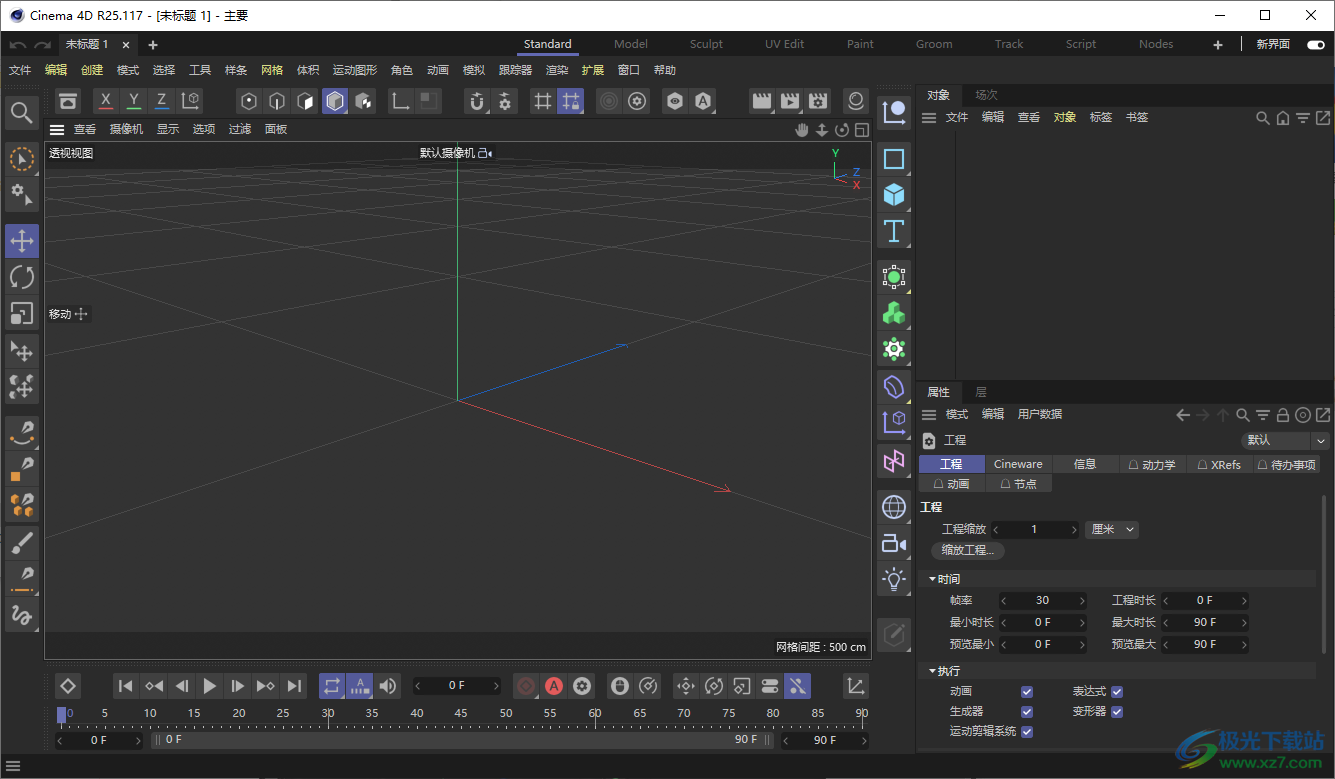Switch to UV Edit layout
This screenshot has width=1335, height=779.
785,44
